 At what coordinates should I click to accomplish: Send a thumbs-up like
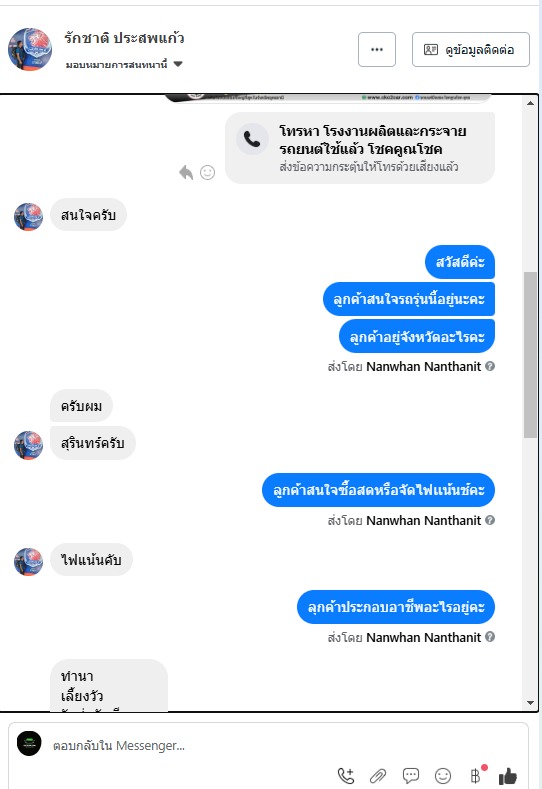click(508, 775)
